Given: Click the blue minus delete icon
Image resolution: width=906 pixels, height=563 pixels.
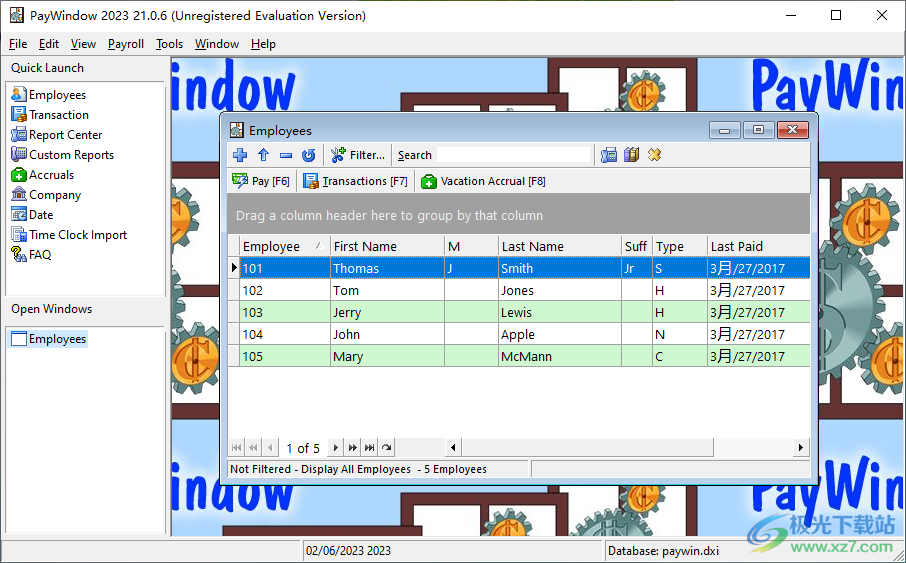Looking at the screenshot, I should [x=286, y=155].
